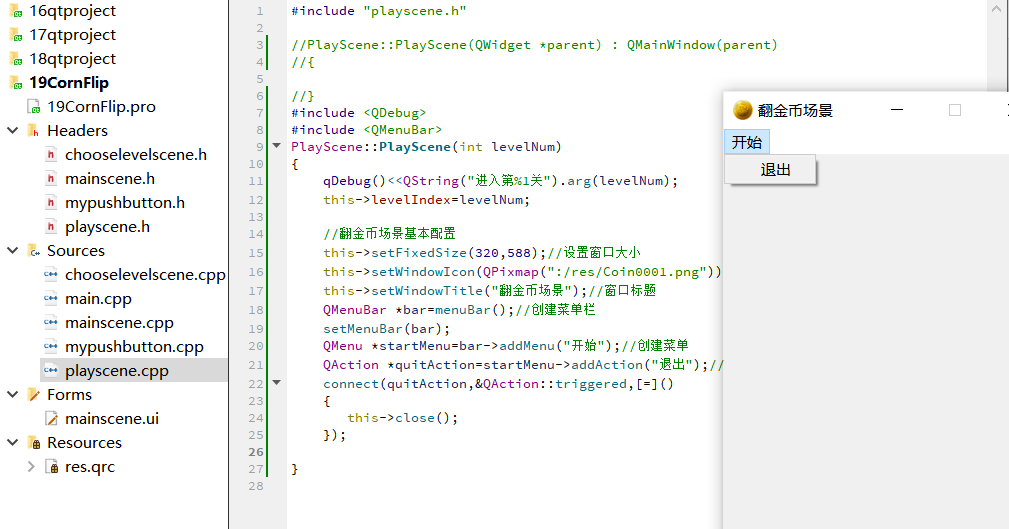Screen dimensions: 1009x529
Task: Open mainscene.cpp source file
Action: click(119, 323)
